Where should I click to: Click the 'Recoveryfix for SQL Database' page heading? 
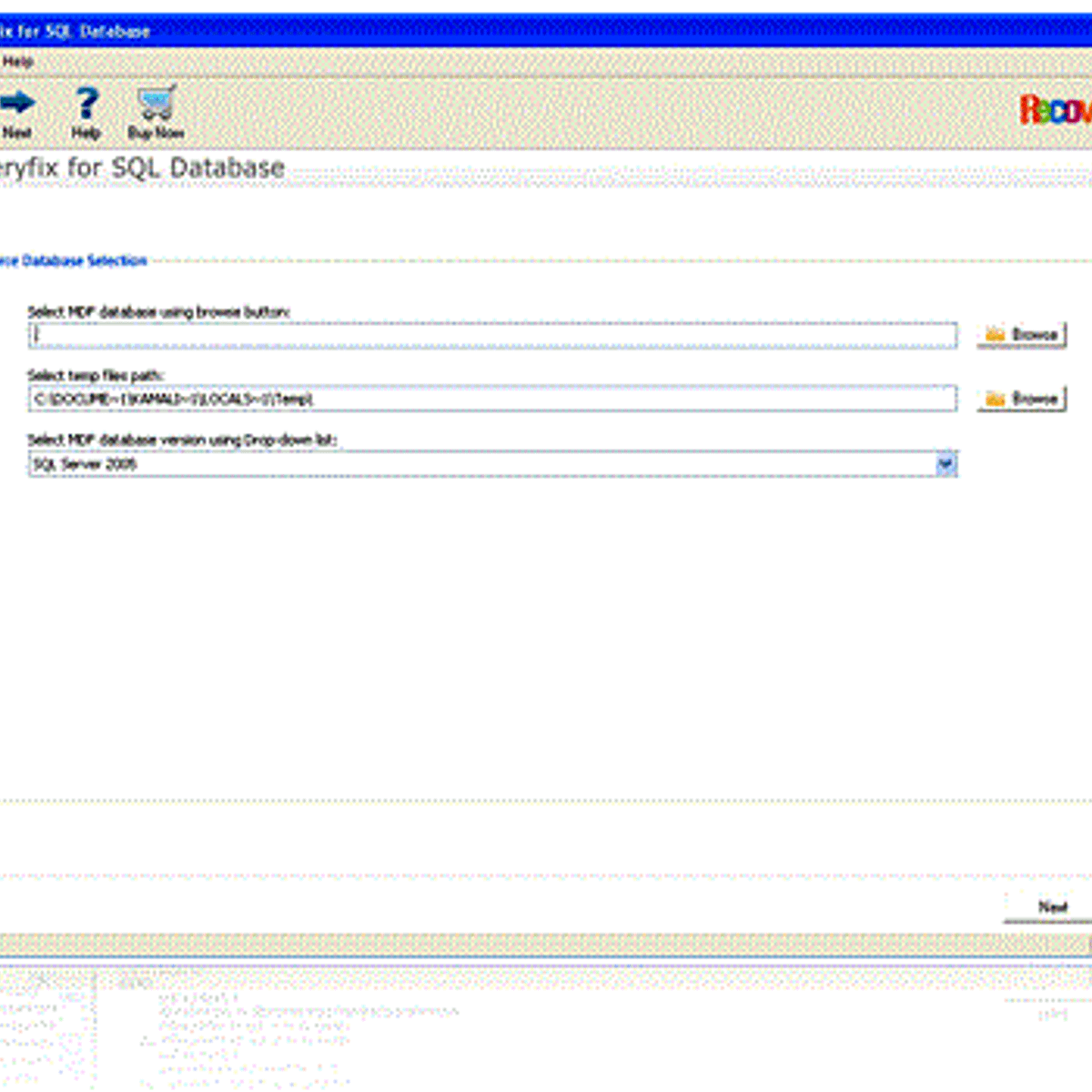[x=143, y=168]
